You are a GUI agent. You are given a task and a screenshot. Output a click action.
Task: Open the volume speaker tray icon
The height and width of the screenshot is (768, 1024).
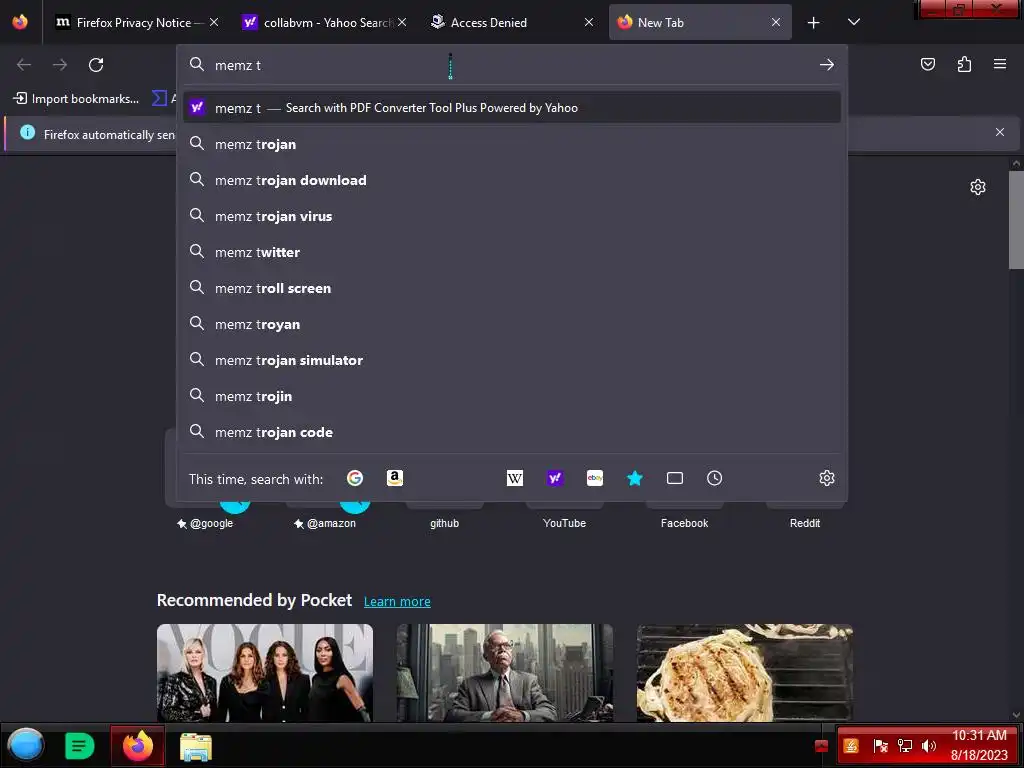(929, 746)
